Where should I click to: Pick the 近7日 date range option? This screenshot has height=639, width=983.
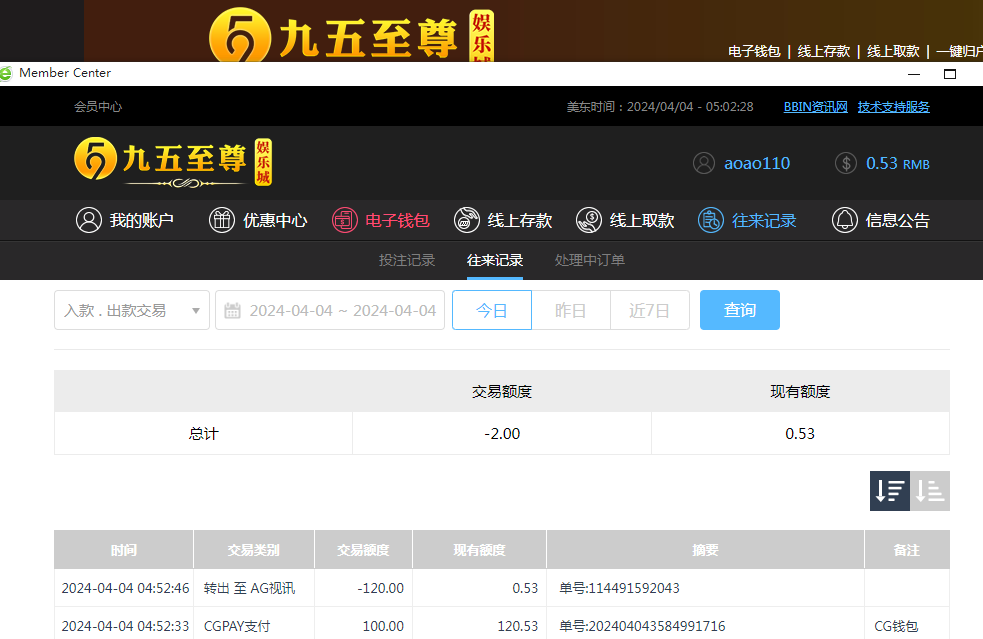click(x=649, y=310)
